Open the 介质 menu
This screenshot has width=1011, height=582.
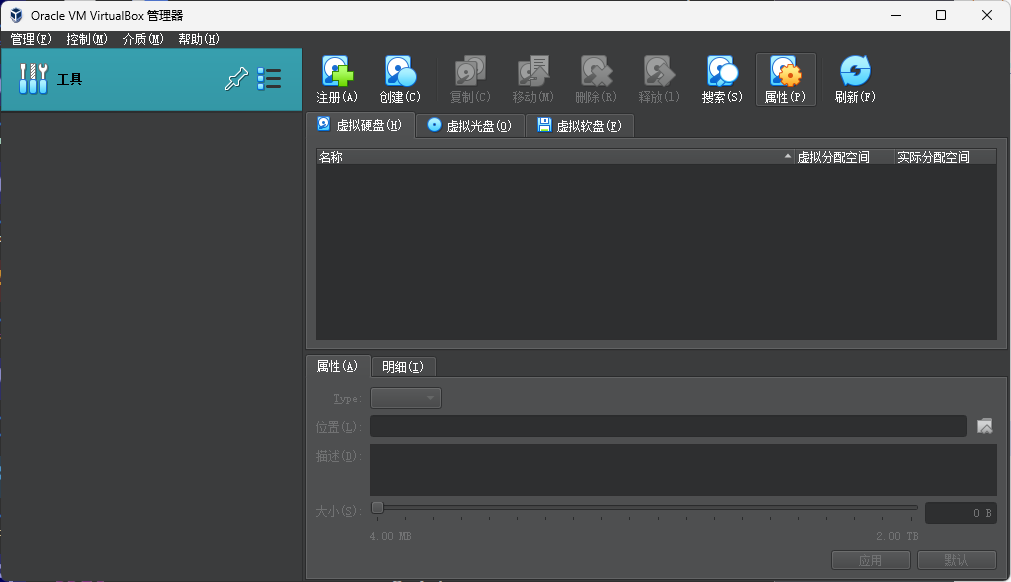[x=142, y=39]
